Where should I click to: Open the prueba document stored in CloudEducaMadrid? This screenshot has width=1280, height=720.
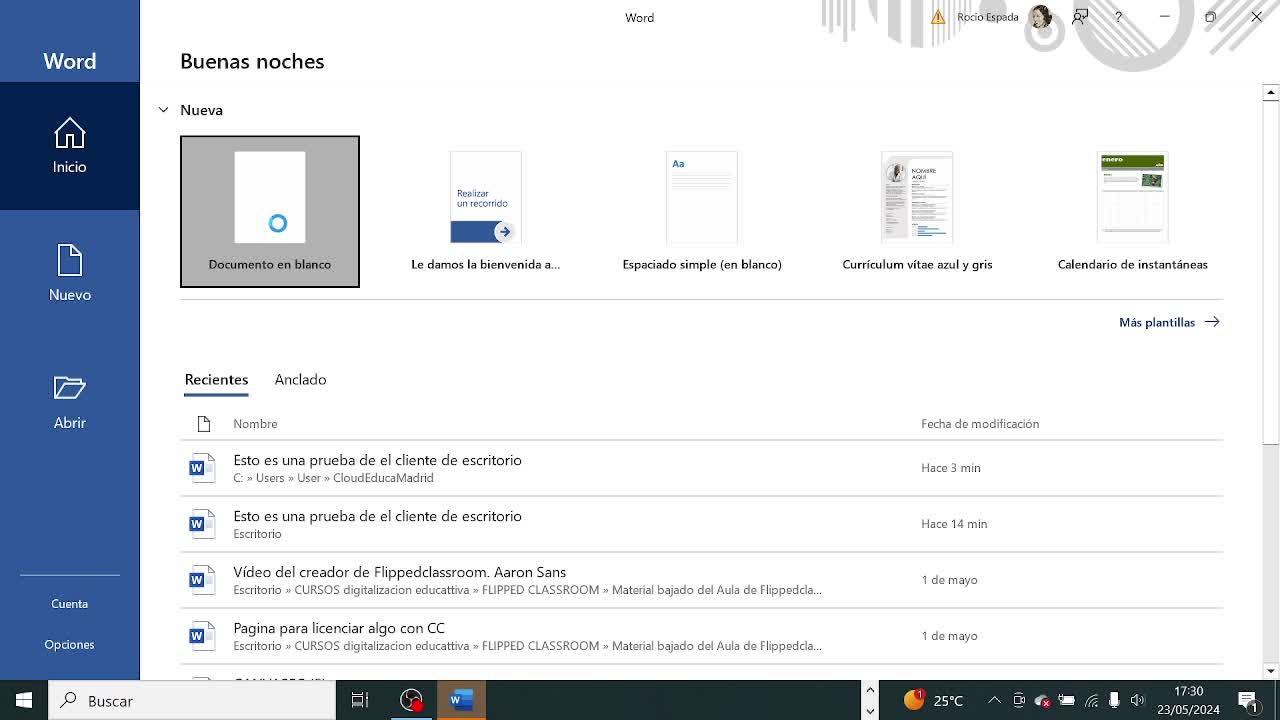click(x=701, y=468)
